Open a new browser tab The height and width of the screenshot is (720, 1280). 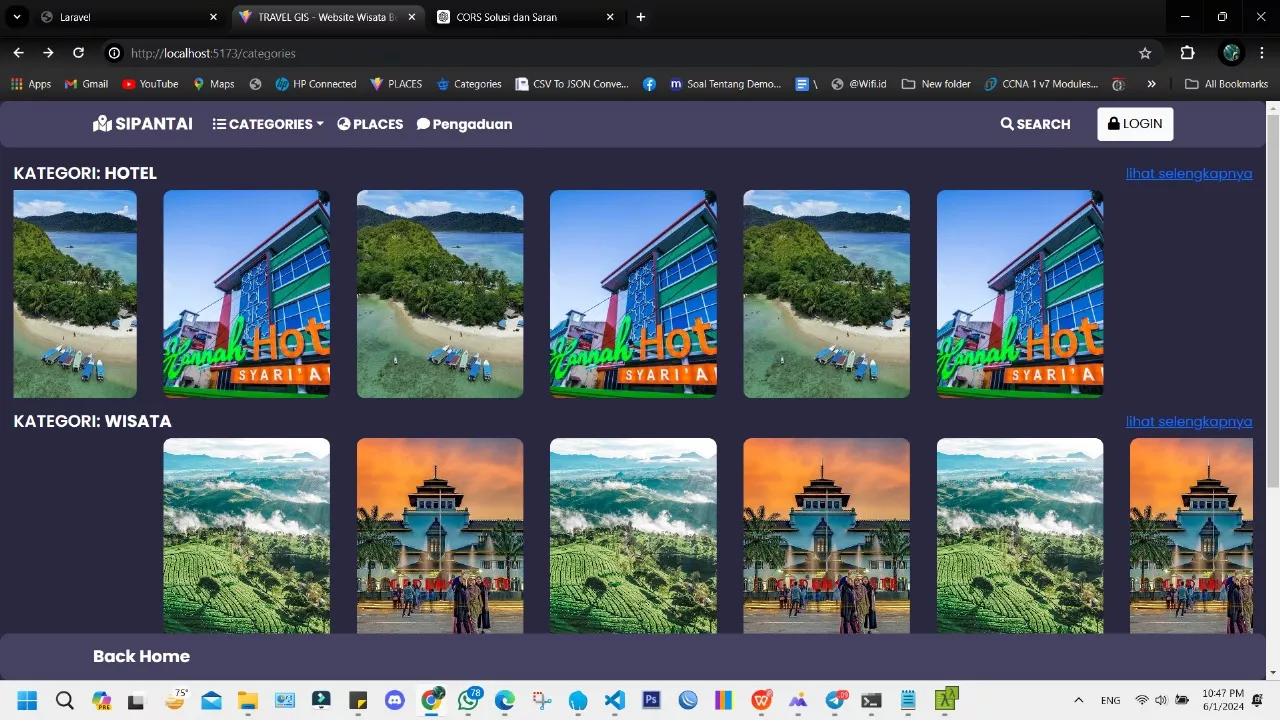click(641, 17)
